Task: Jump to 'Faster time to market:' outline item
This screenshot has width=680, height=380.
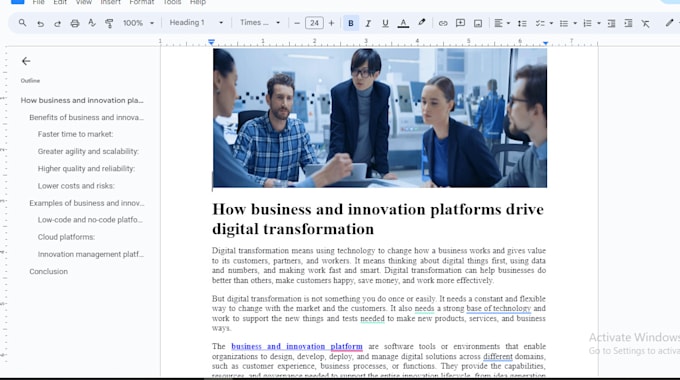Action: (75, 134)
